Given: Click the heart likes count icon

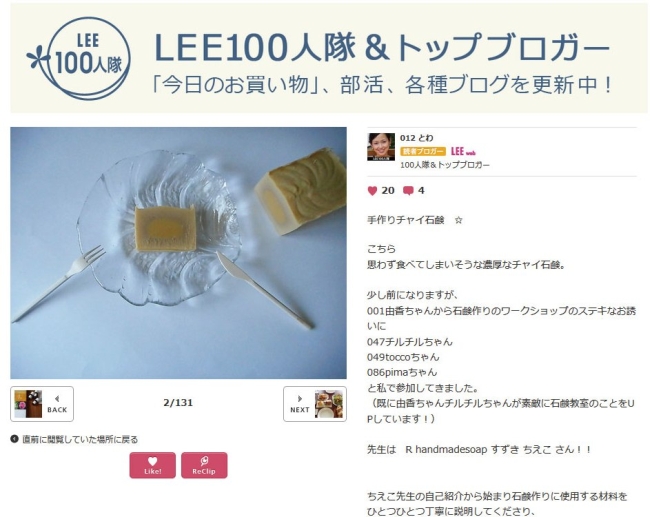Looking at the screenshot, I should click(372, 191).
